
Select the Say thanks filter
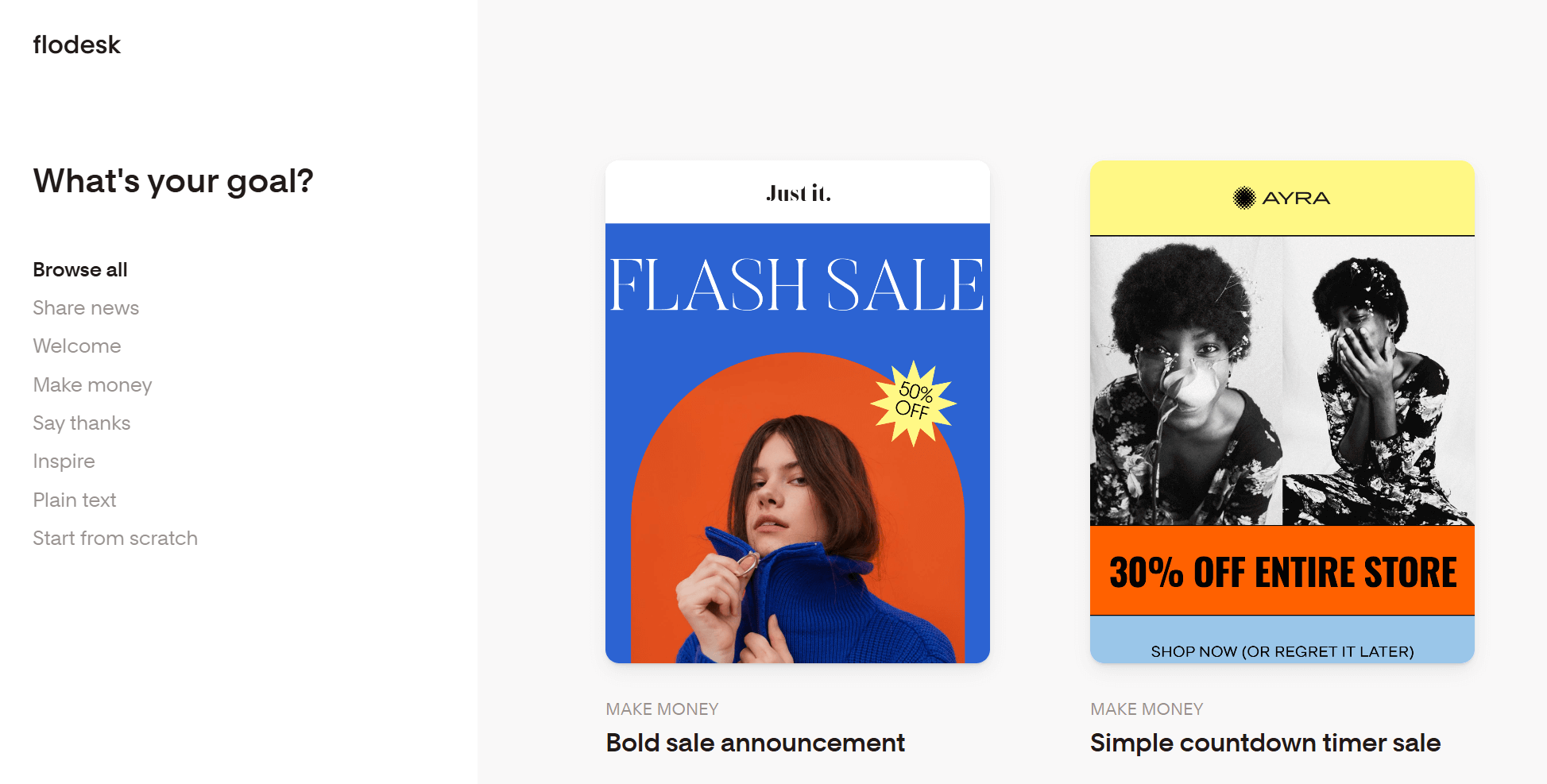point(81,423)
